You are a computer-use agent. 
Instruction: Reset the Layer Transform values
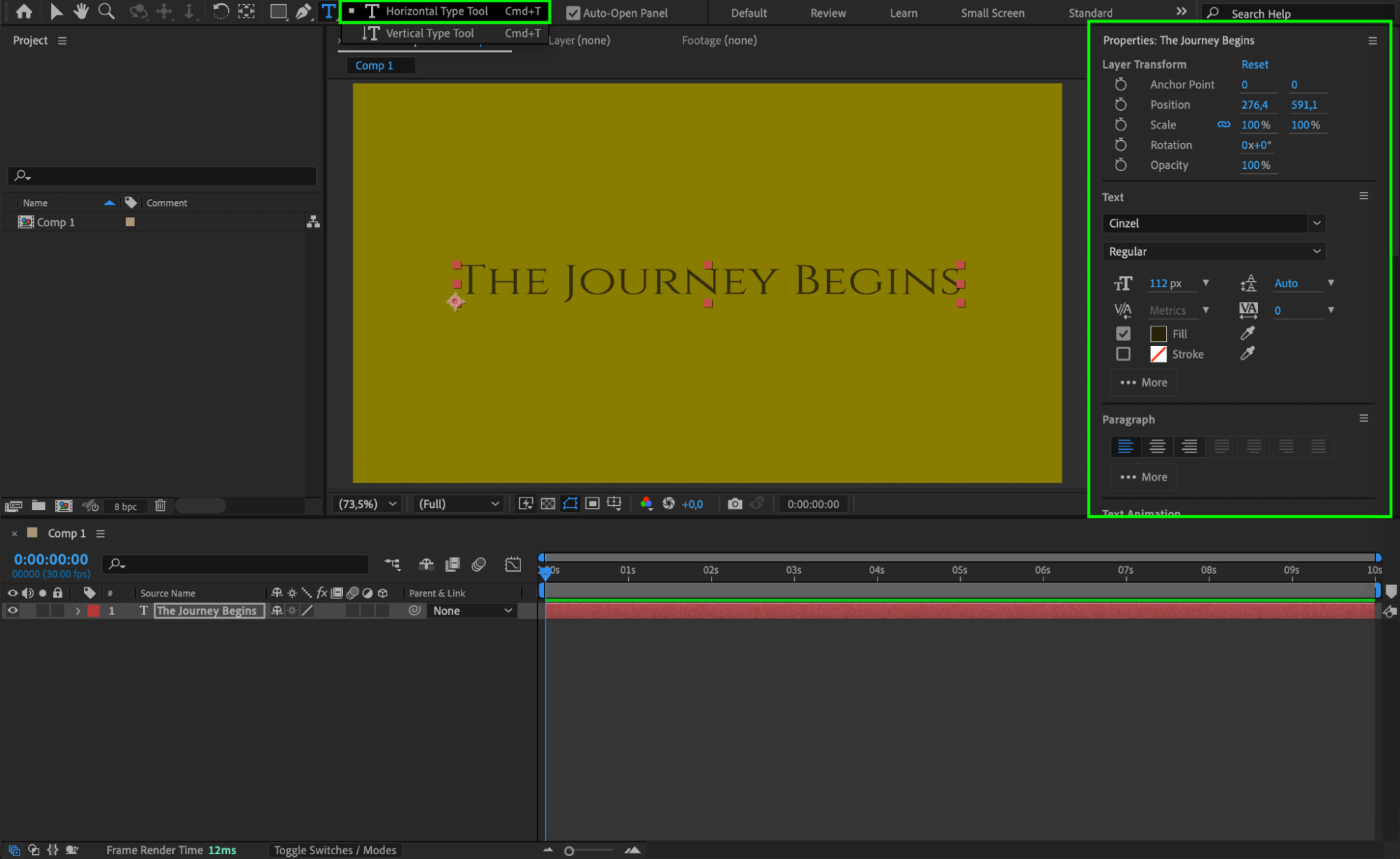click(x=1254, y=64)
